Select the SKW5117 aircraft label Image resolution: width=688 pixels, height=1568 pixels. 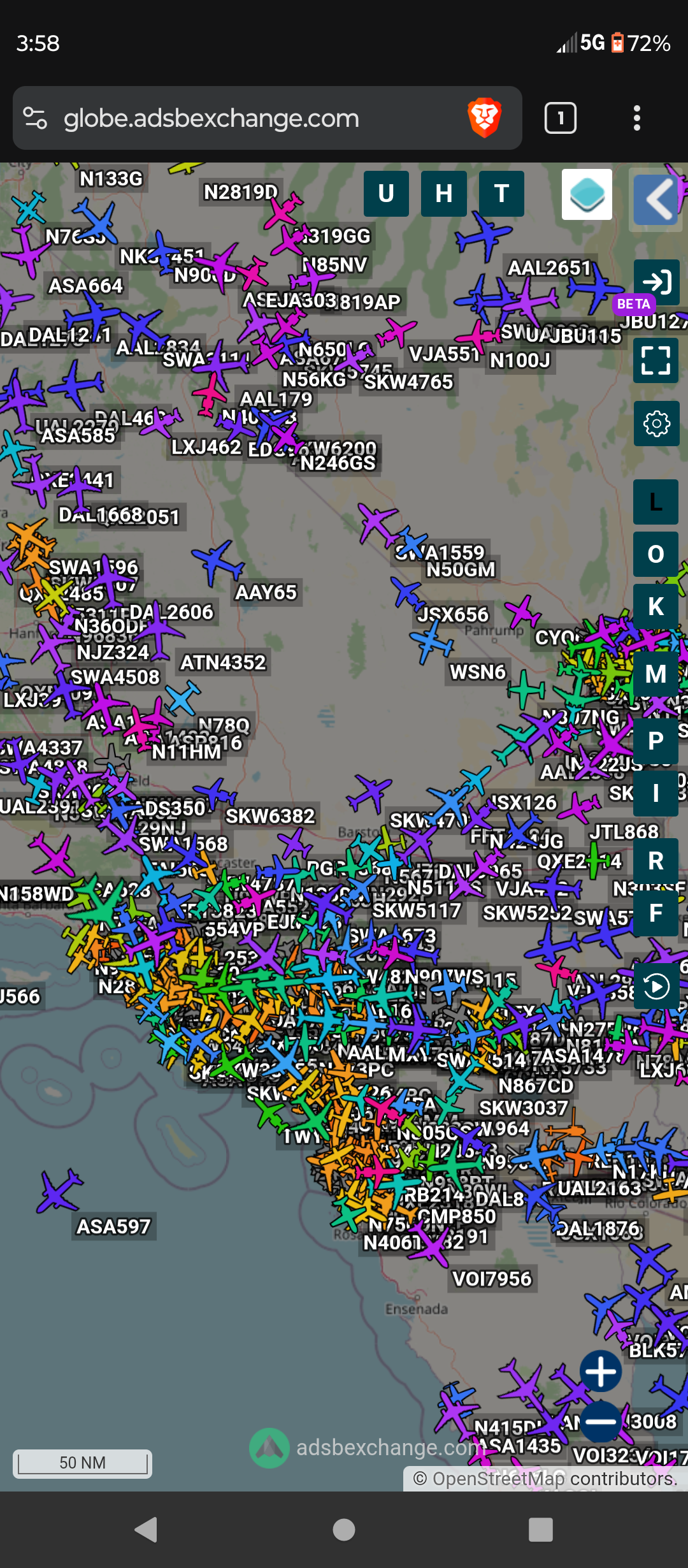click(x=417, y=911)
